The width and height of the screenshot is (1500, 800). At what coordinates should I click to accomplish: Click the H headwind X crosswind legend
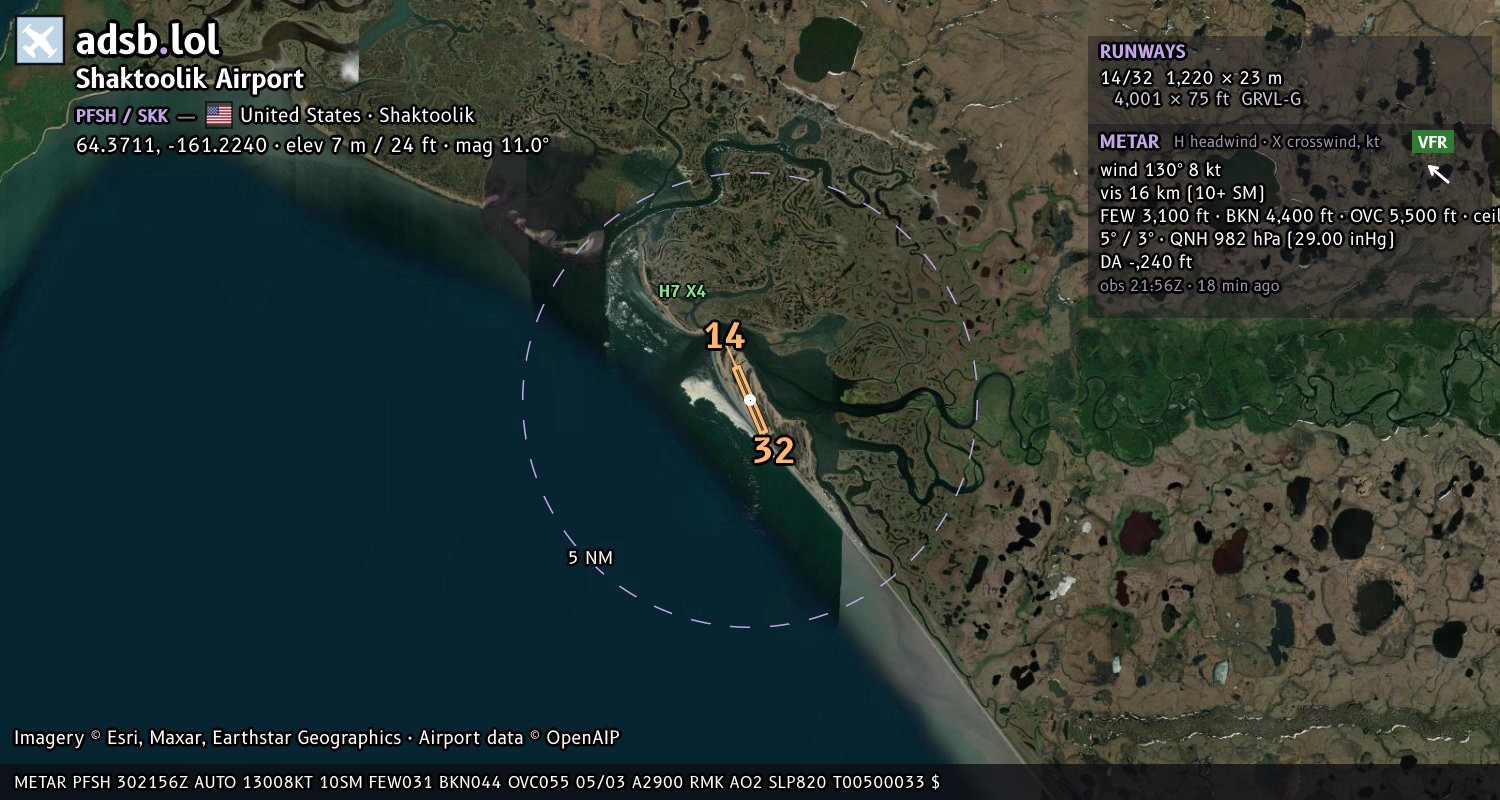click(1276, 142)
